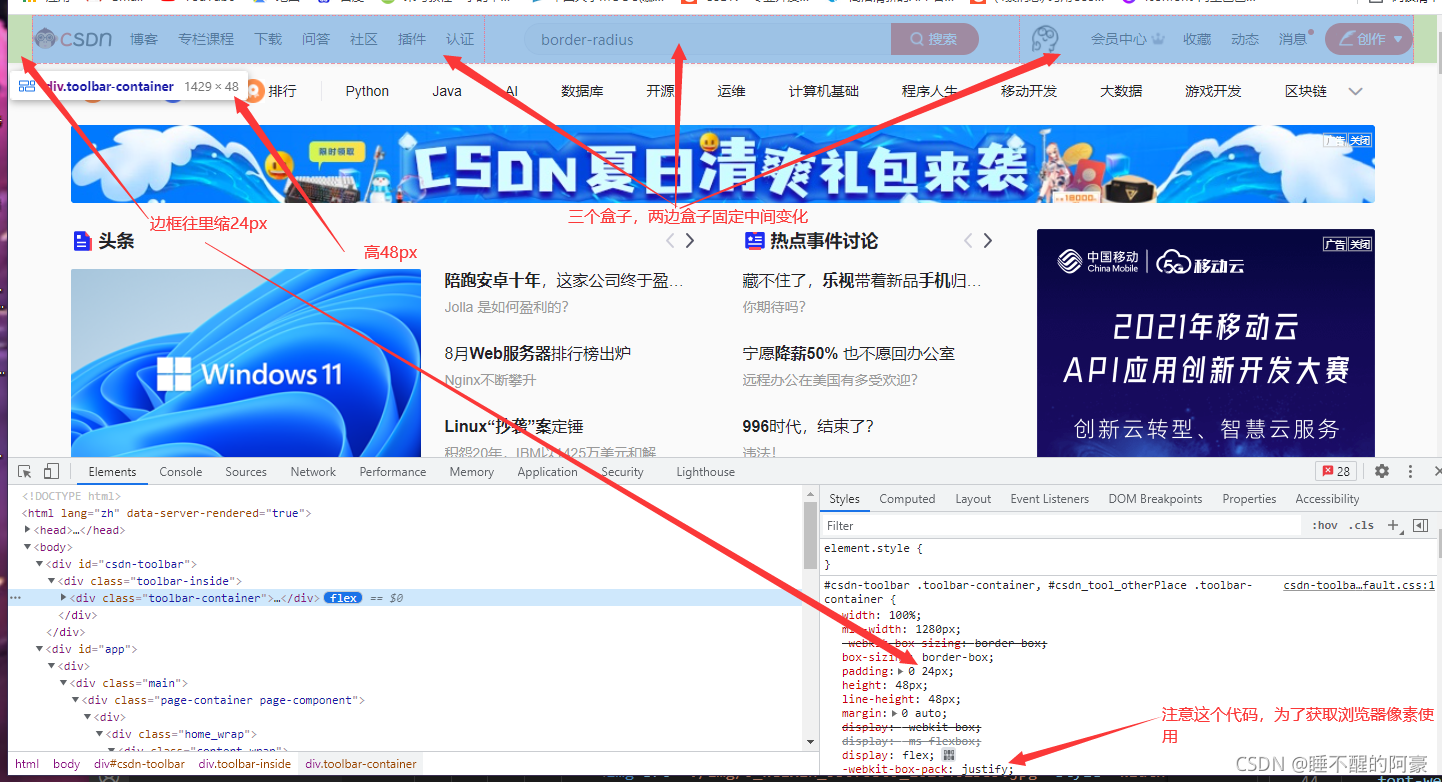Viewport: 1442px width, 782px height.
Task: Expand more categories chevron after 区块链
Action: tap(1356, 91)
